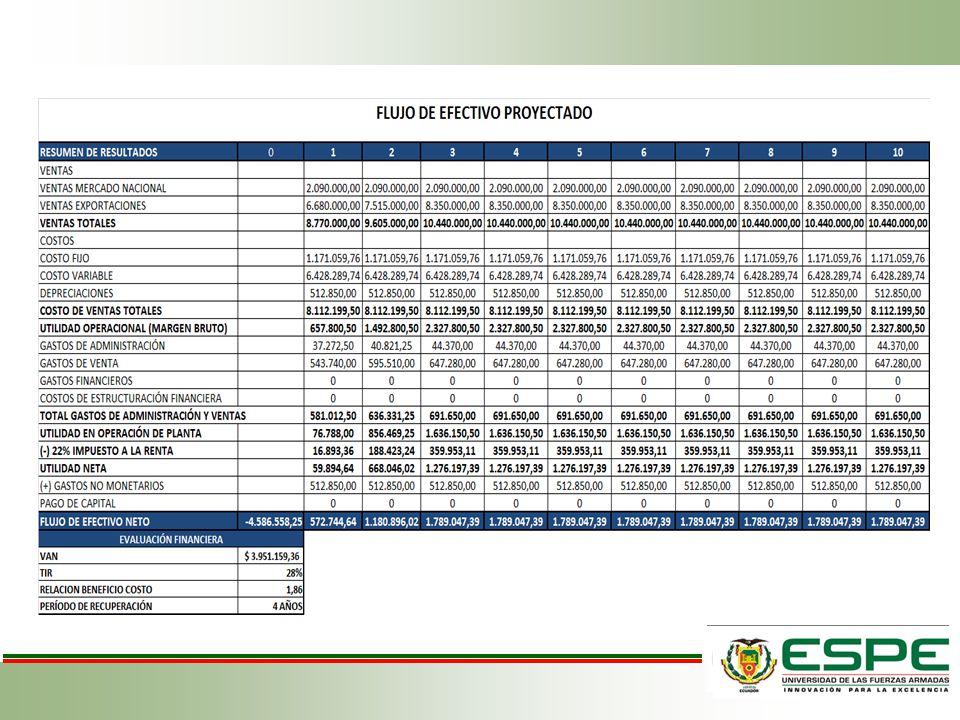Screen dimensions: 960x720
Task: Click the INNOVACIÓN PARA LA EXCELENCIA slogan
Action: pyautogui.click(x=866, y=689)
